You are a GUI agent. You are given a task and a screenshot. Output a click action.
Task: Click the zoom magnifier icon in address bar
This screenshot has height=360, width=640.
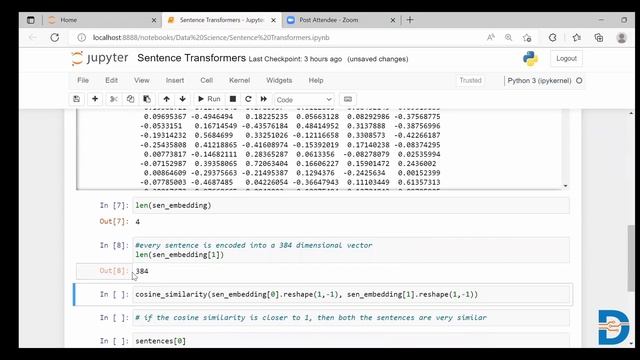(509, 38)
